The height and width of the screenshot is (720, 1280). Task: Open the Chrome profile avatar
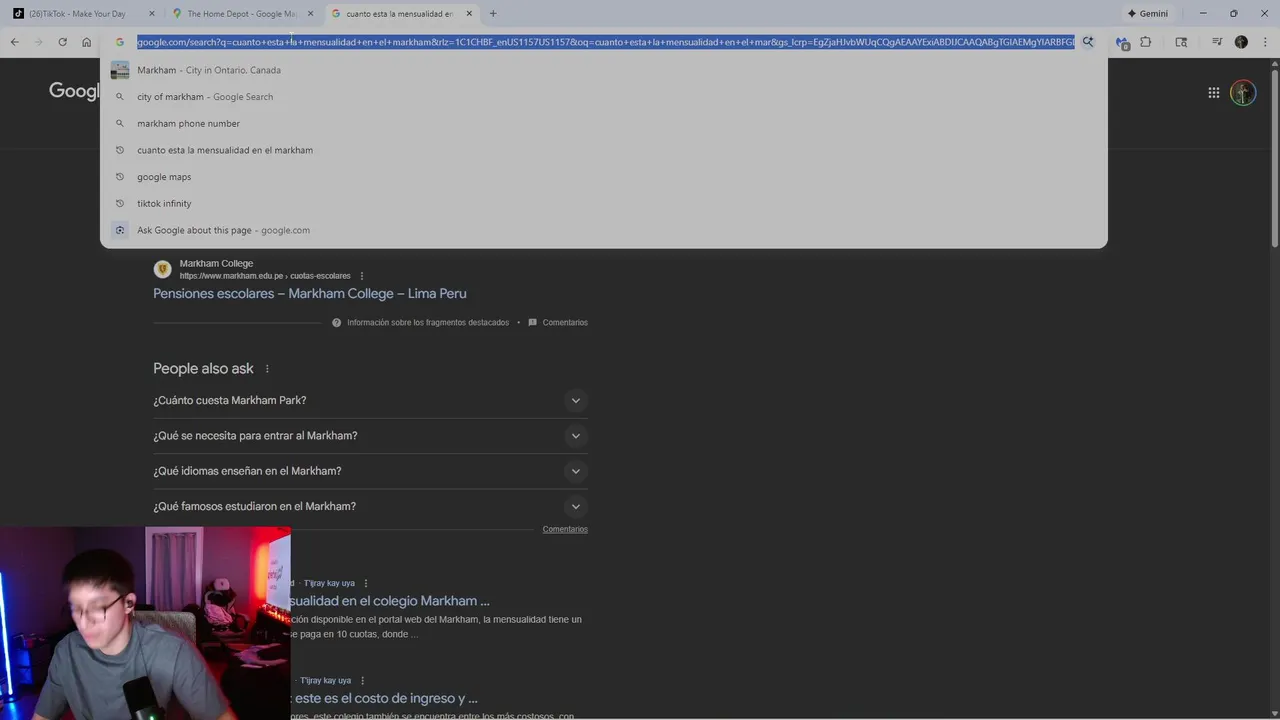click(x=1241, y=42)
